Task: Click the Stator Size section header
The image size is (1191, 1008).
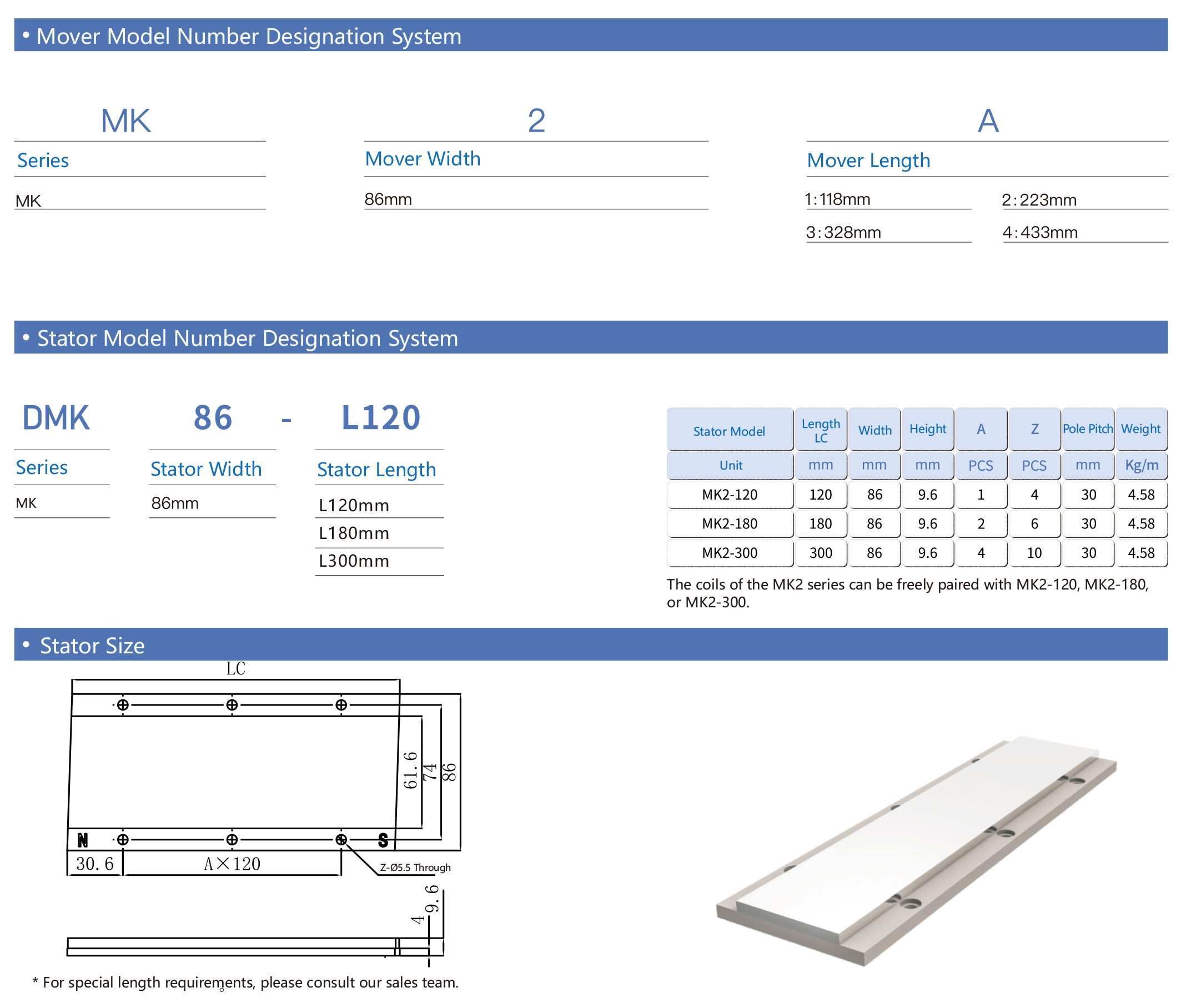Action: [x=92, y=646]
